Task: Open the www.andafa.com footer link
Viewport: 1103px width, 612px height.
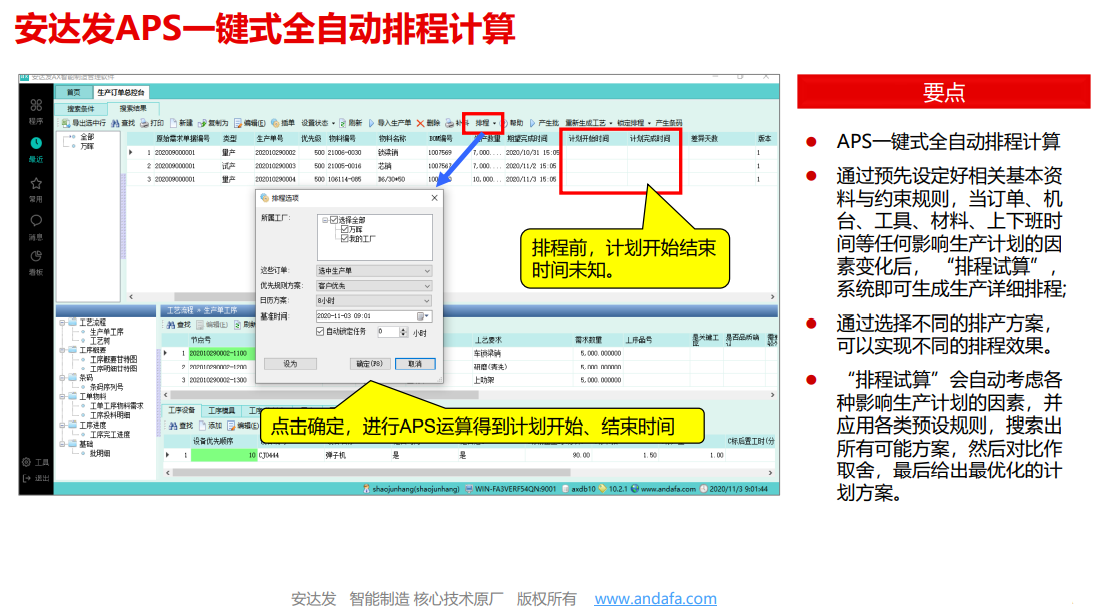Action: pos(656,599)
